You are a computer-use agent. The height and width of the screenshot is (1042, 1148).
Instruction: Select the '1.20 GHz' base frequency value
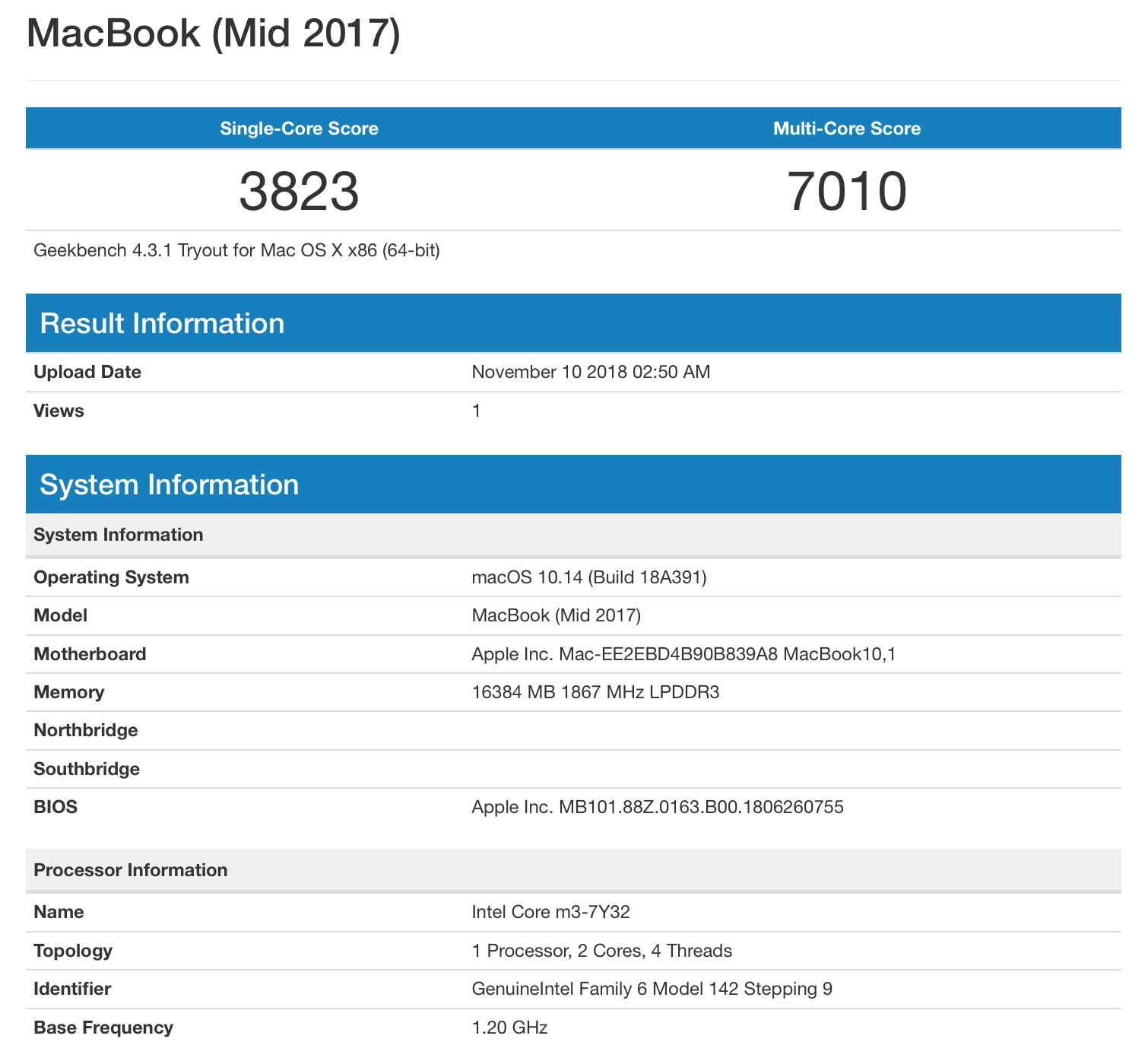tap(509, 1028)
